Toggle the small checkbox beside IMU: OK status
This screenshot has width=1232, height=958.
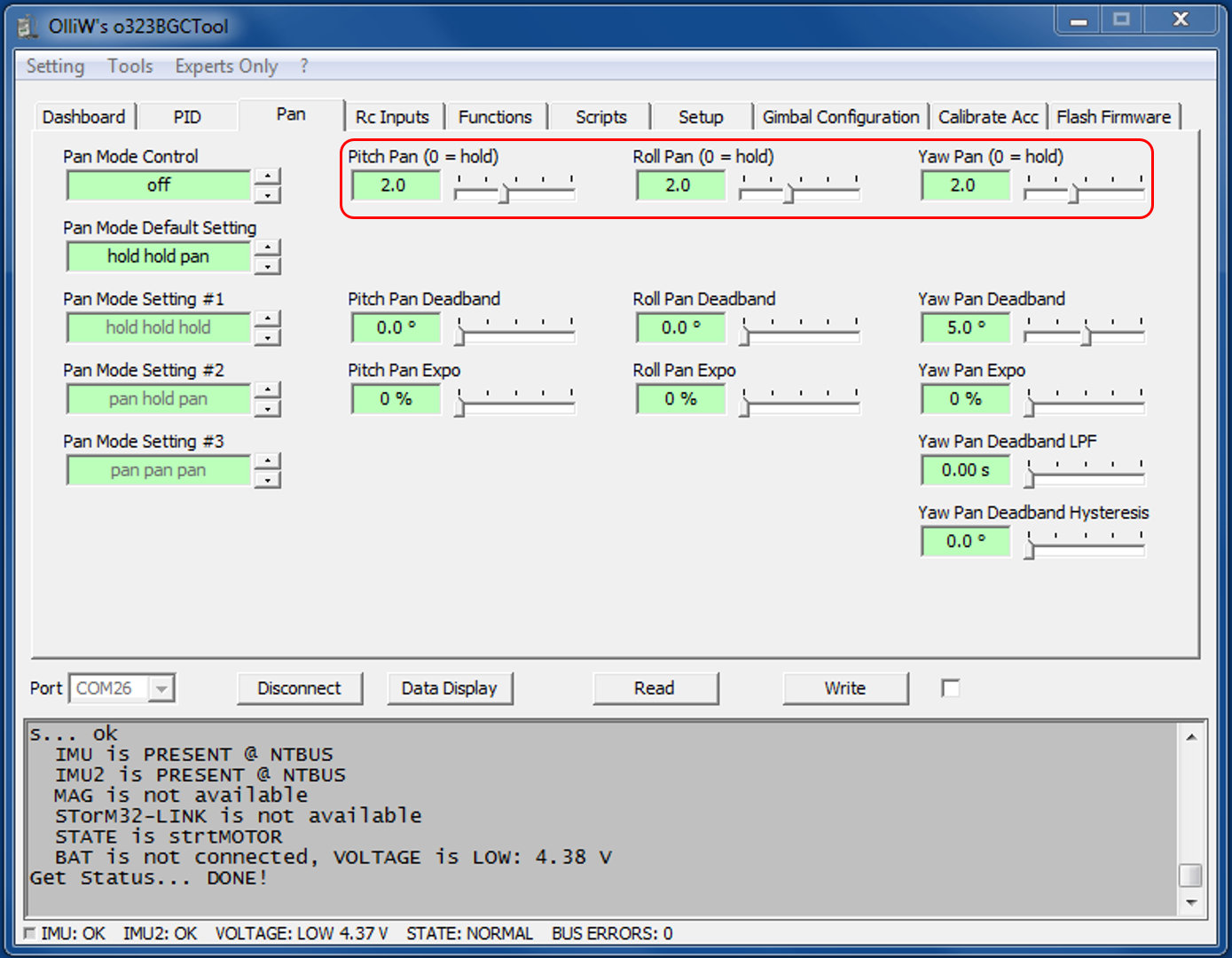pos(30,933)
